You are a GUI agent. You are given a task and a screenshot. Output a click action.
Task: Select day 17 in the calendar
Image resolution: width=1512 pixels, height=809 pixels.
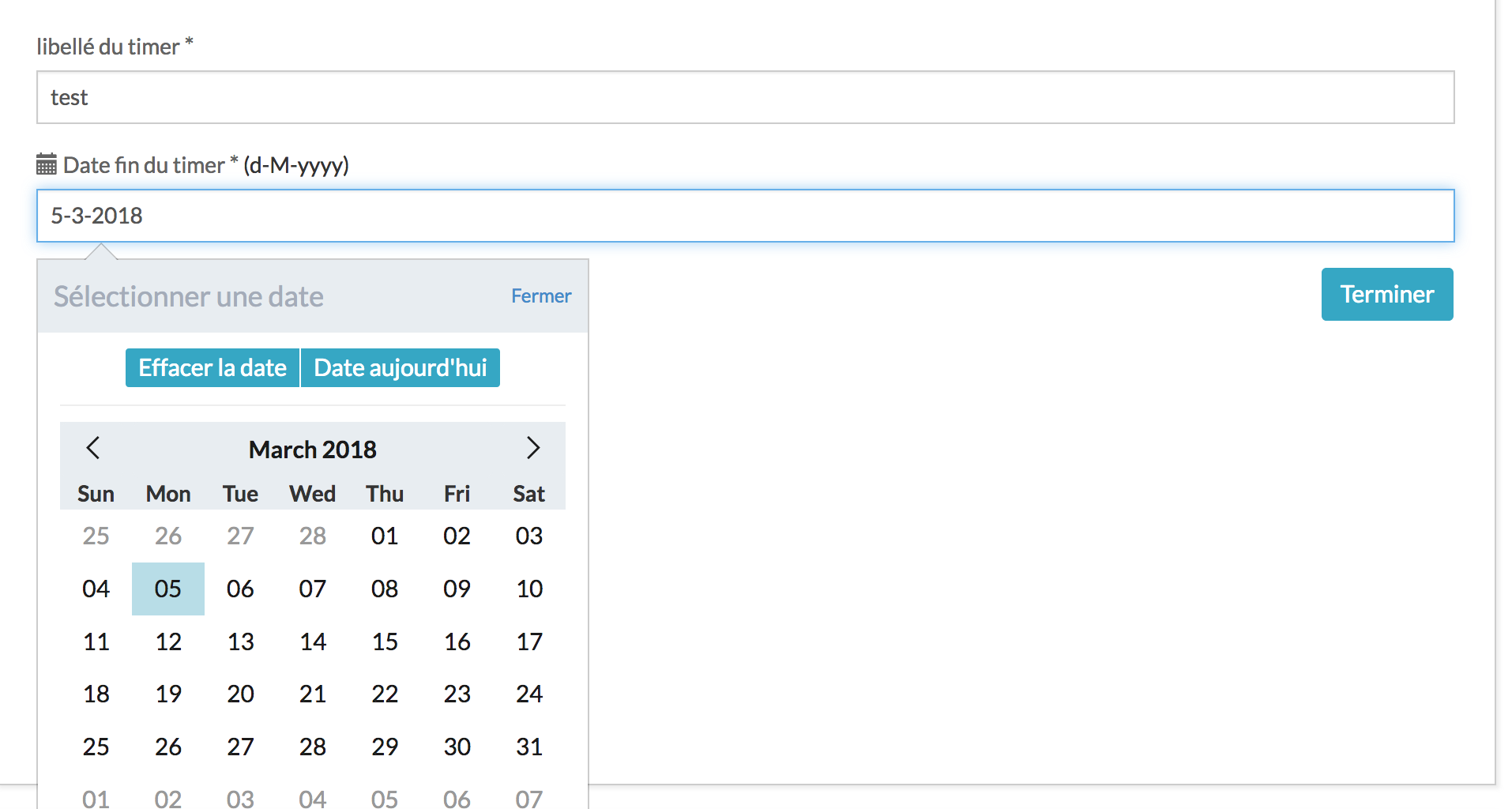pyautogui.click(x=529, y=642)
